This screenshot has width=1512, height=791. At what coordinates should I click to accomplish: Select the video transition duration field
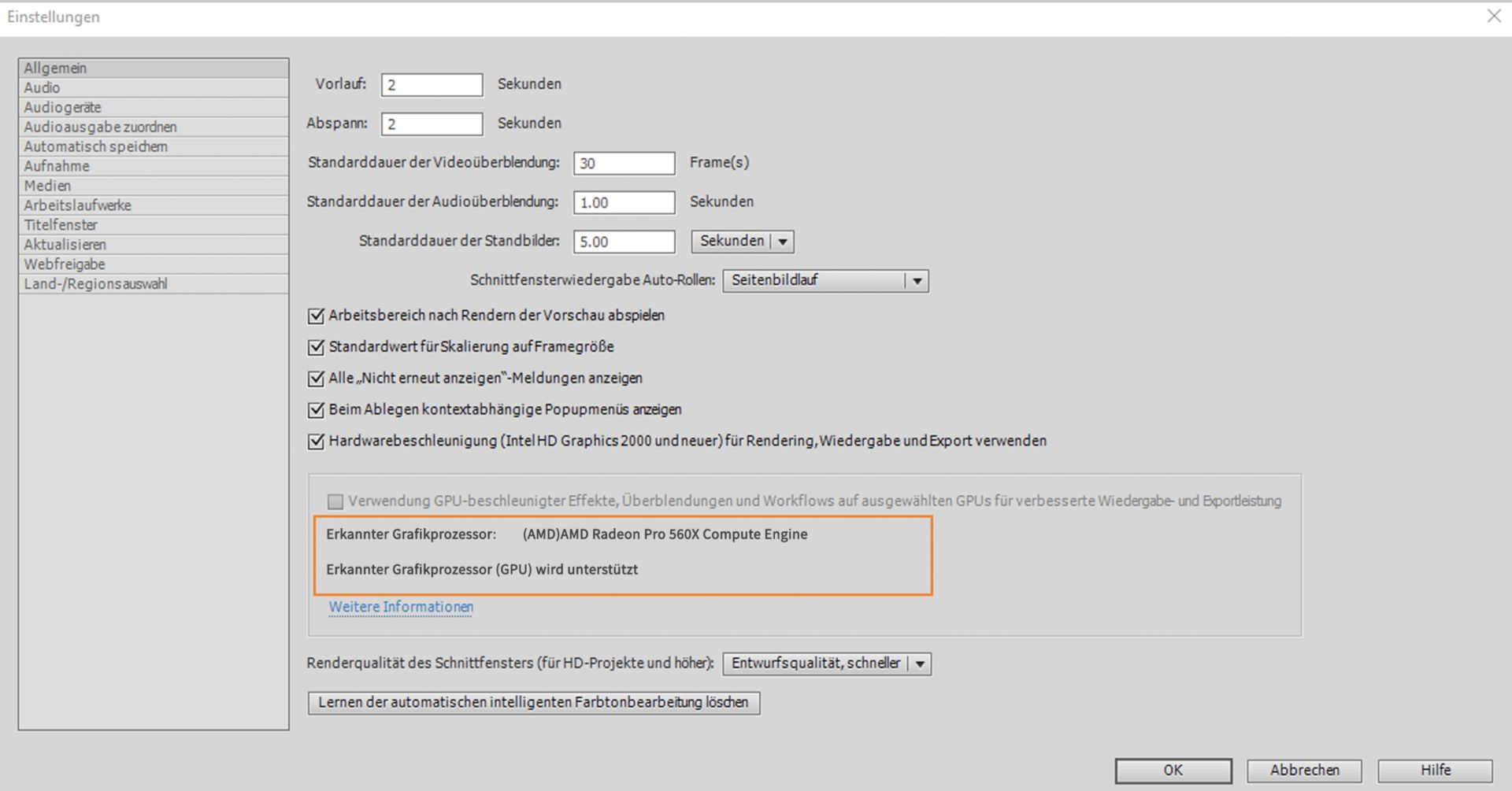coord(624,163)
